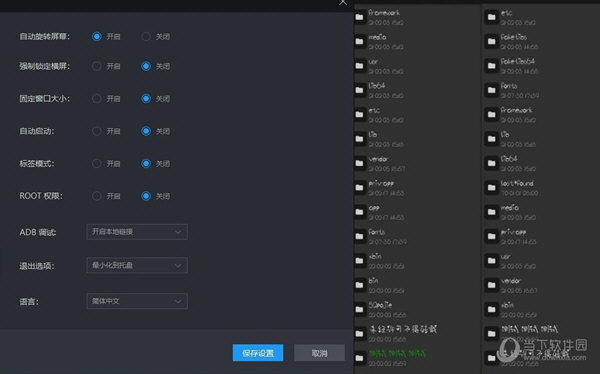Select the green-named folder in left pane

397,353
